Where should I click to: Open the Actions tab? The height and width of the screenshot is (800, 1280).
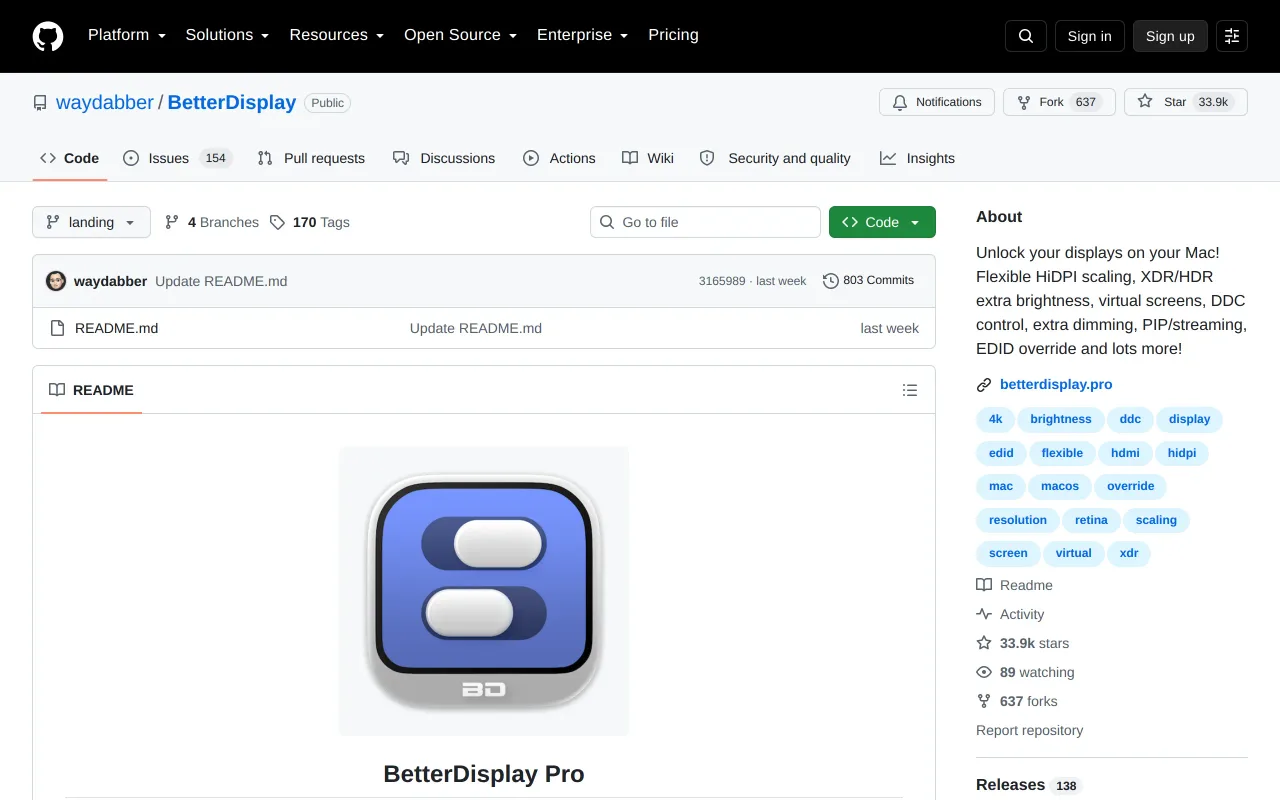pyautogui.click(x=559, y=158)
